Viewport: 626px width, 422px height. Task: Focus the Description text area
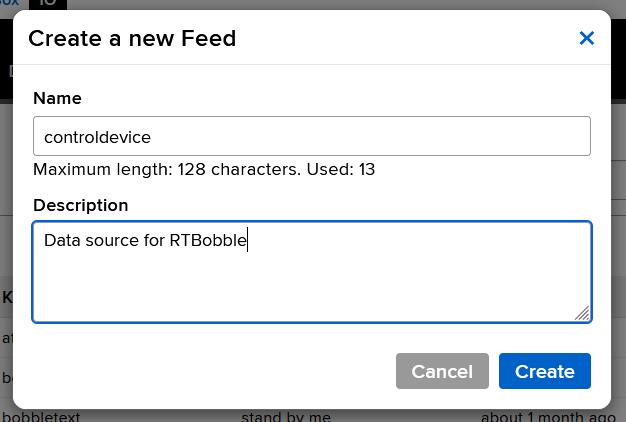click(312, 285)
